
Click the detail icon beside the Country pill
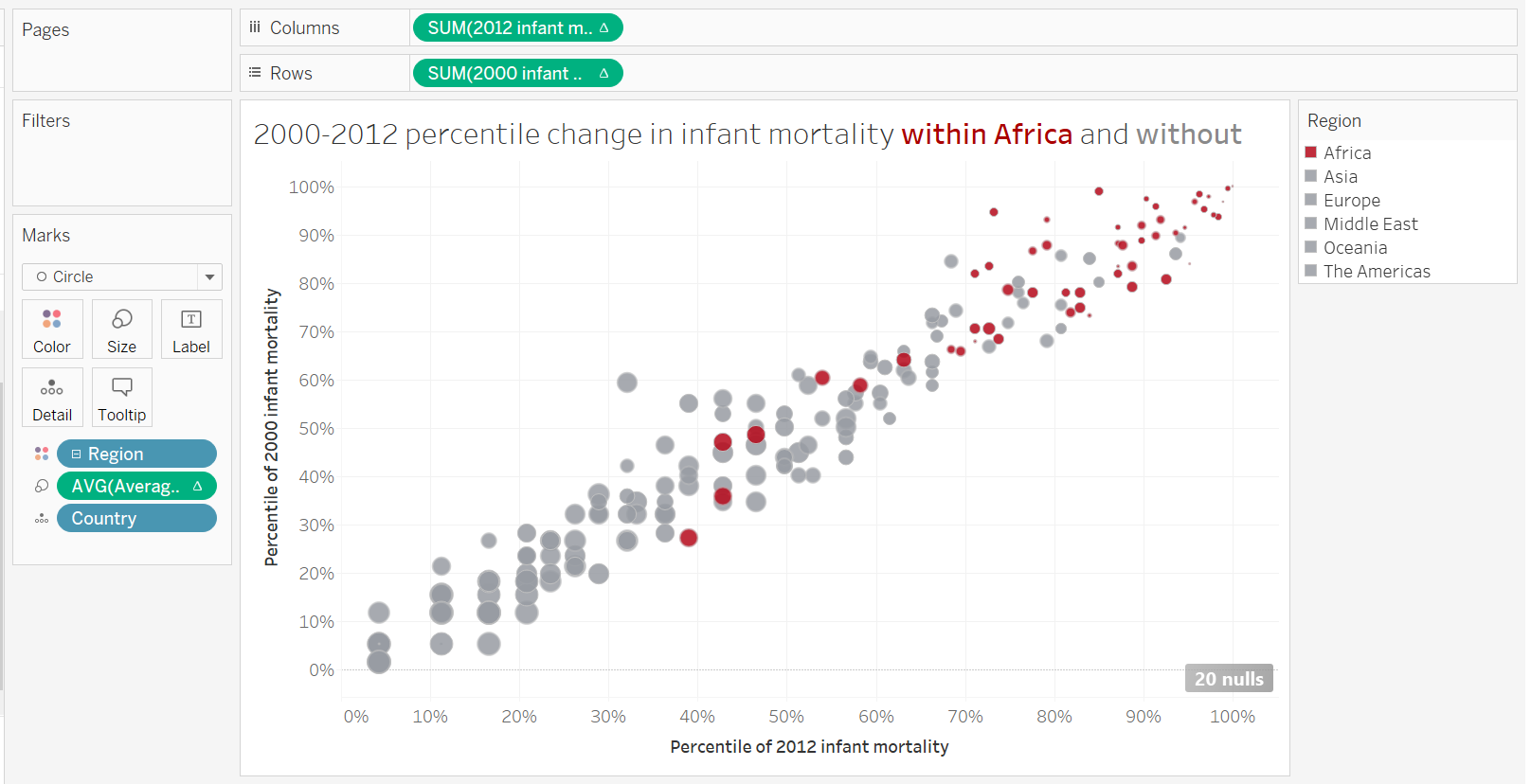tap(41, 518)
